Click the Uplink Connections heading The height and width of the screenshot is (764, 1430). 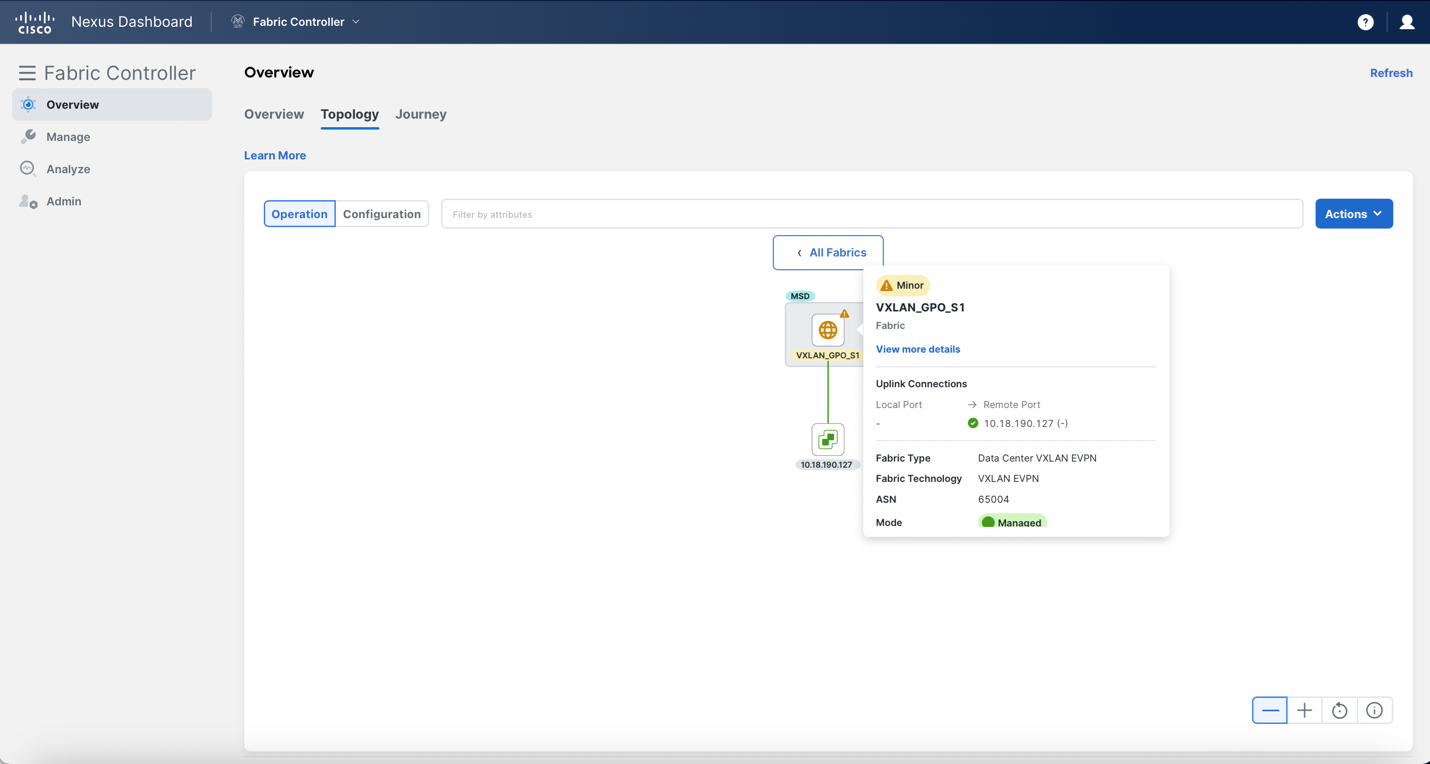coord(921,384)
